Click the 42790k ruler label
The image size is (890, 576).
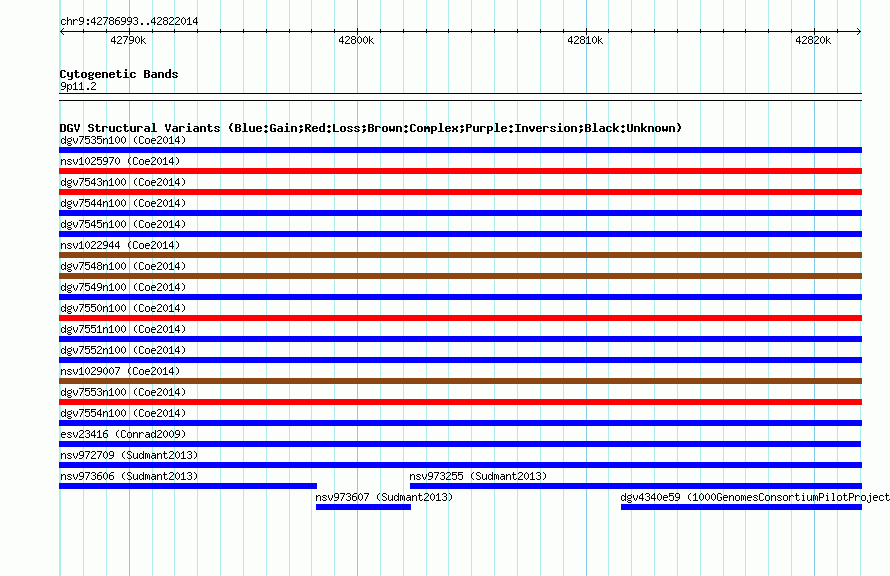coord(128,40)
